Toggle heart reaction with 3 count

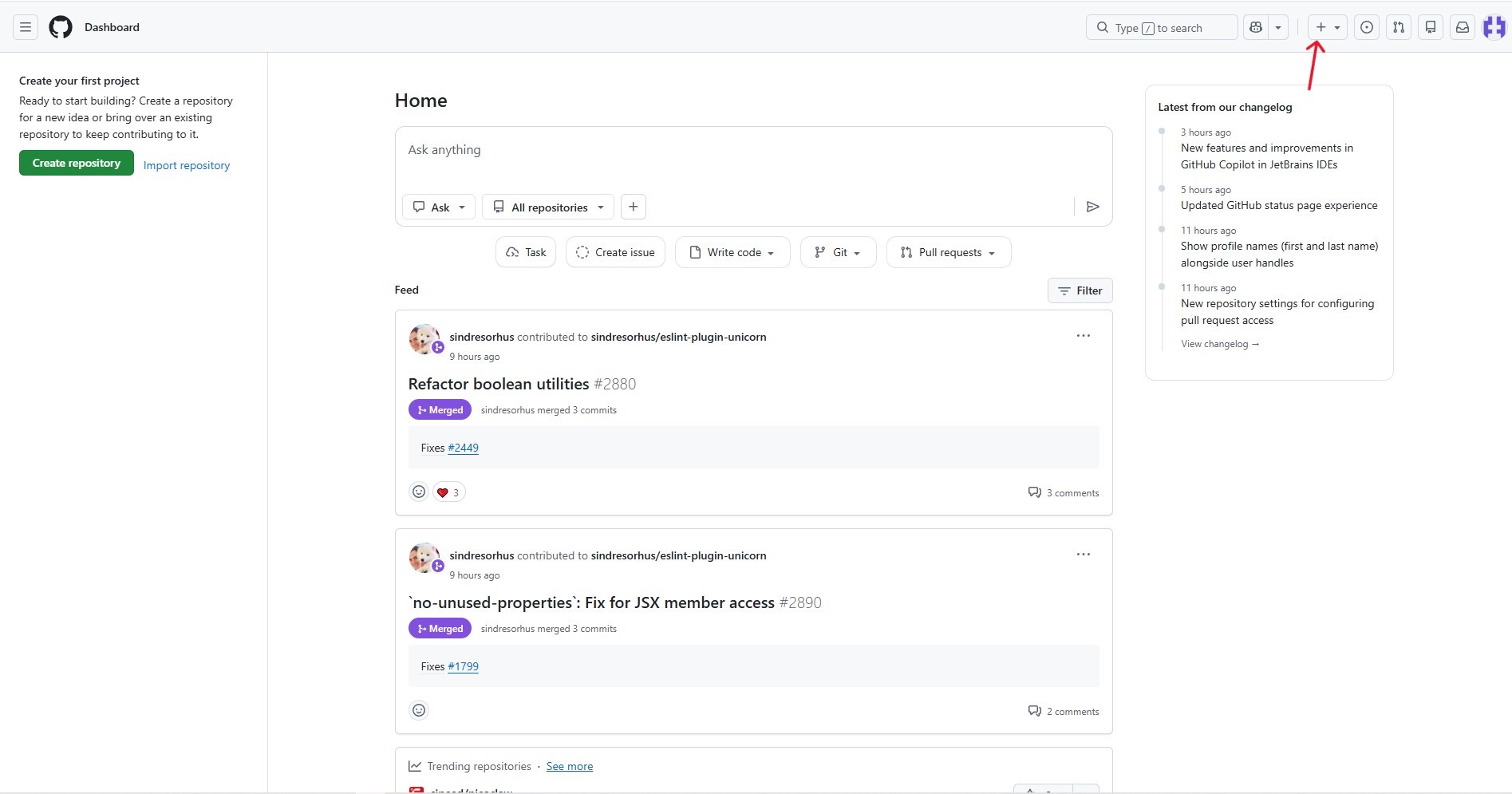pyautogui.click(x=448, y=492)
